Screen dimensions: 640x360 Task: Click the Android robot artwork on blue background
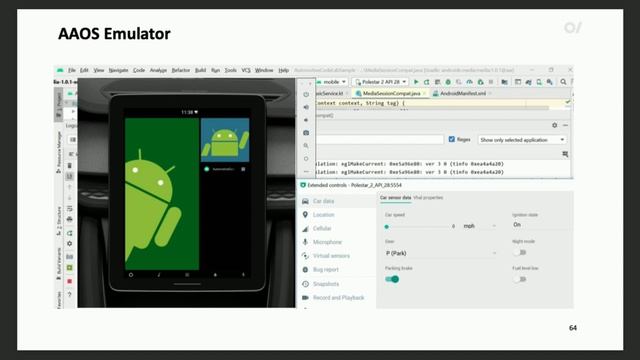(x=225, y=140)
